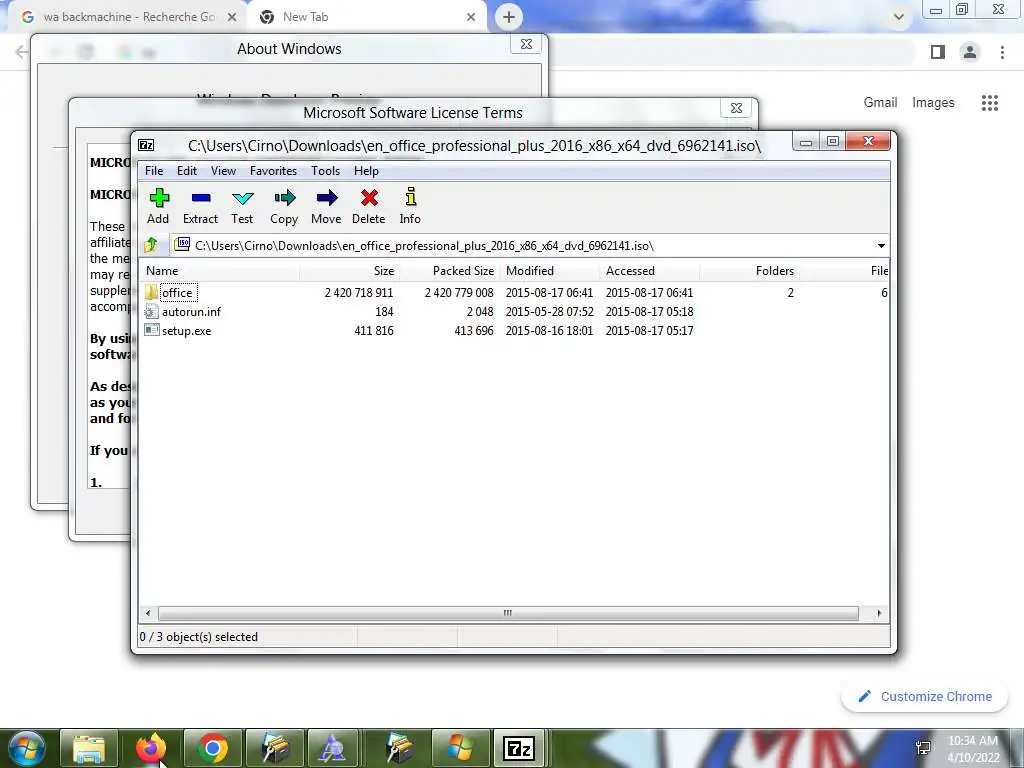Viewport: 1024px width, 768px height.
Task: Open the Help menu
Action: pos(366,170)
